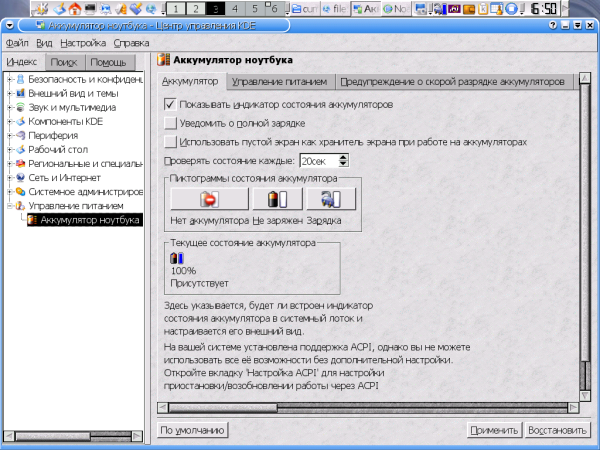Screen dimensions: 600x450
Task: Click the vertical scrollbar down arrow
Action: click(585, 396)
